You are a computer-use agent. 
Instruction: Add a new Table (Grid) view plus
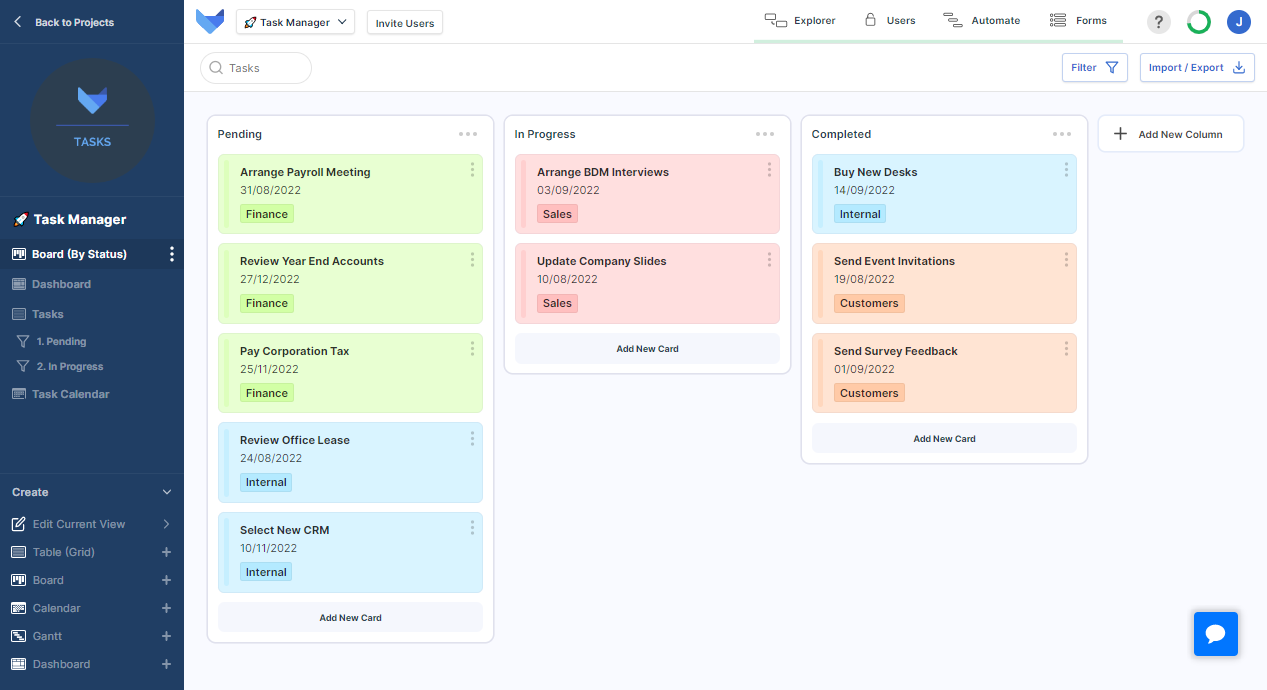(x=166, y=552)
